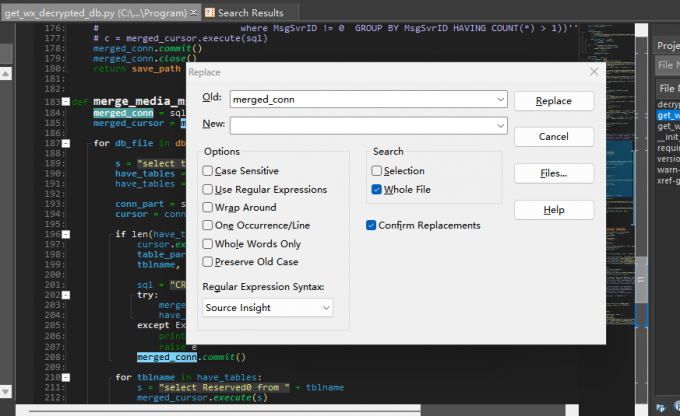Collapse the if block at line 196
The width and height of the screenshot is (680, 416).
tap(66, 234)
